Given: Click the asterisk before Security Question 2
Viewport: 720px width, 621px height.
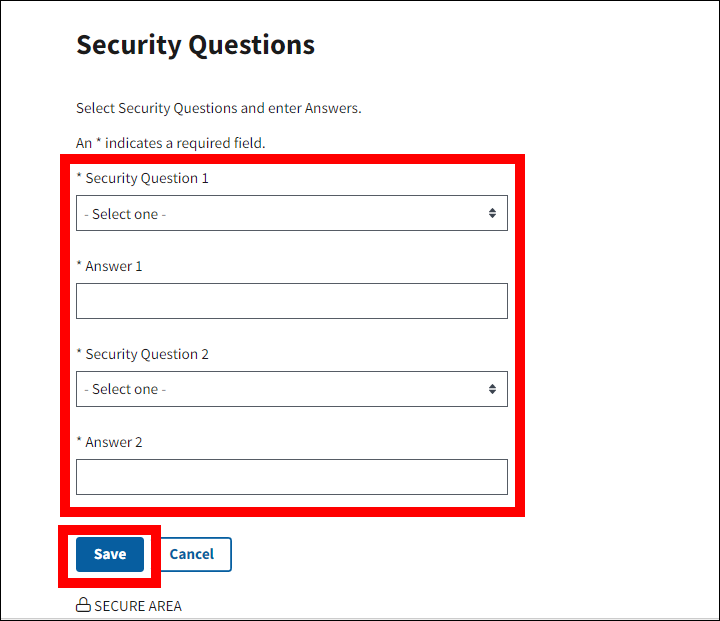Looking at the screenshot, I should 79,353.
